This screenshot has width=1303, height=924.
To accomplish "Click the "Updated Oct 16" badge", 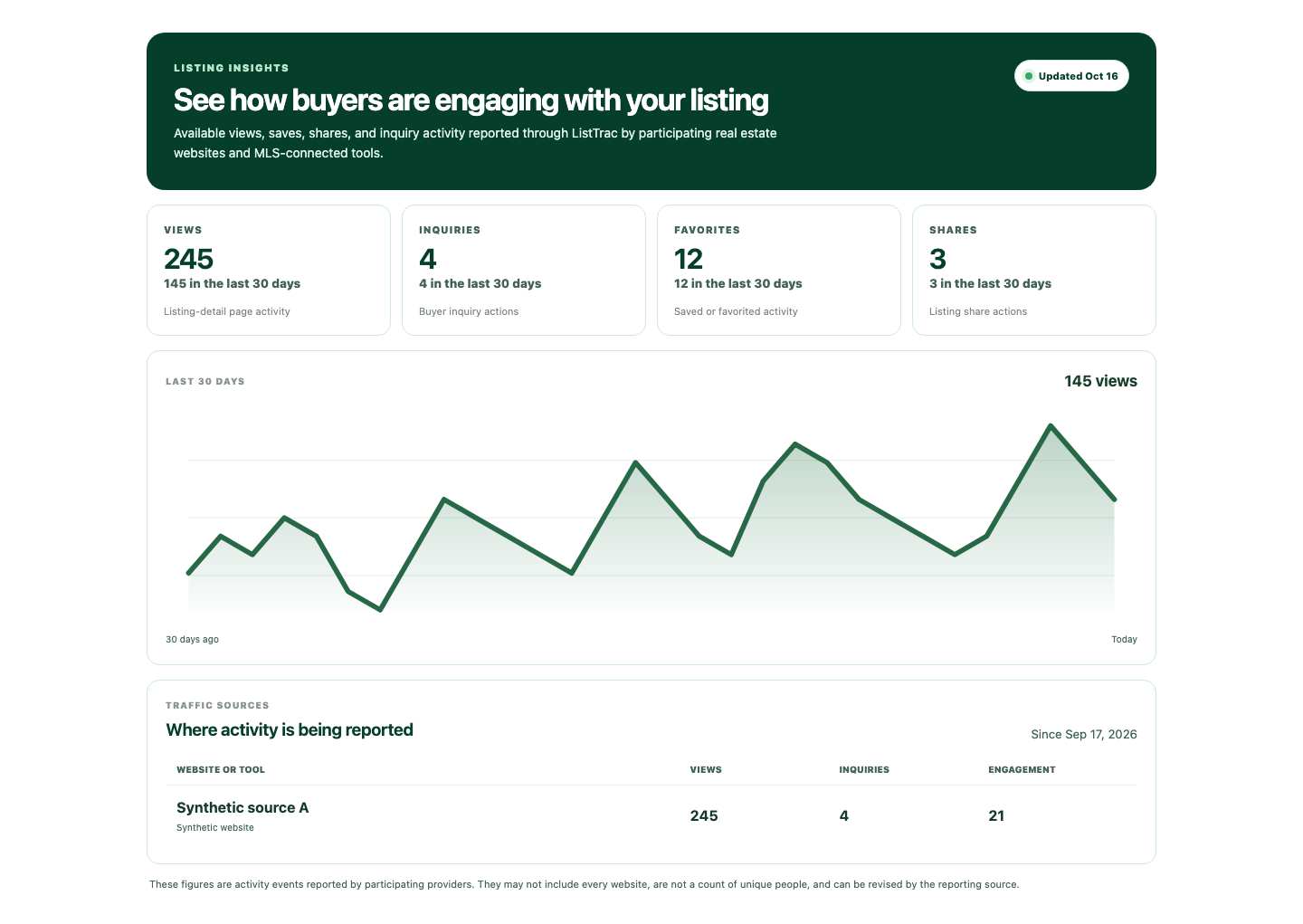I will [x=1071, y=76].
